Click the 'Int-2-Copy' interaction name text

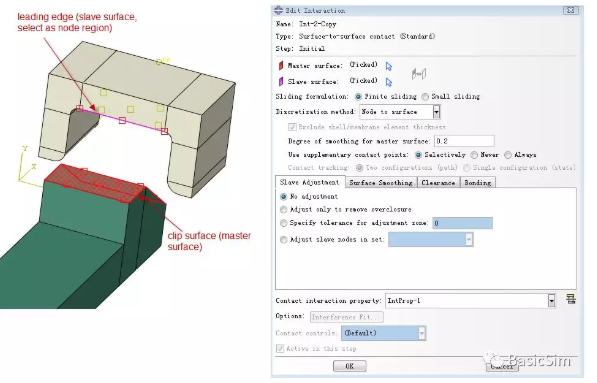click(318, 24)
